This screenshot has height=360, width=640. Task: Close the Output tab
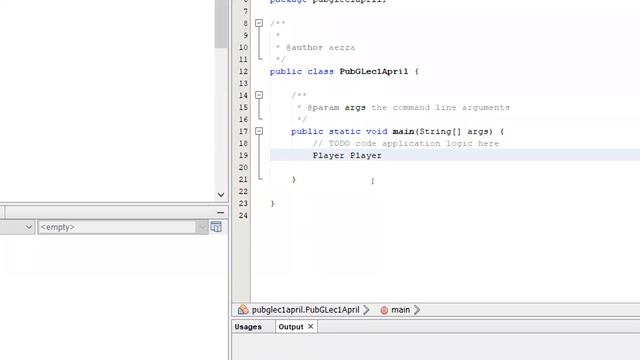coord(311,327)
